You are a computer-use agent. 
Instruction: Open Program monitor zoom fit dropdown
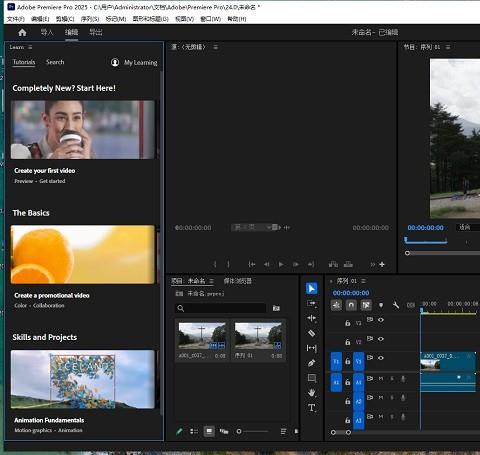click(468, 227)
